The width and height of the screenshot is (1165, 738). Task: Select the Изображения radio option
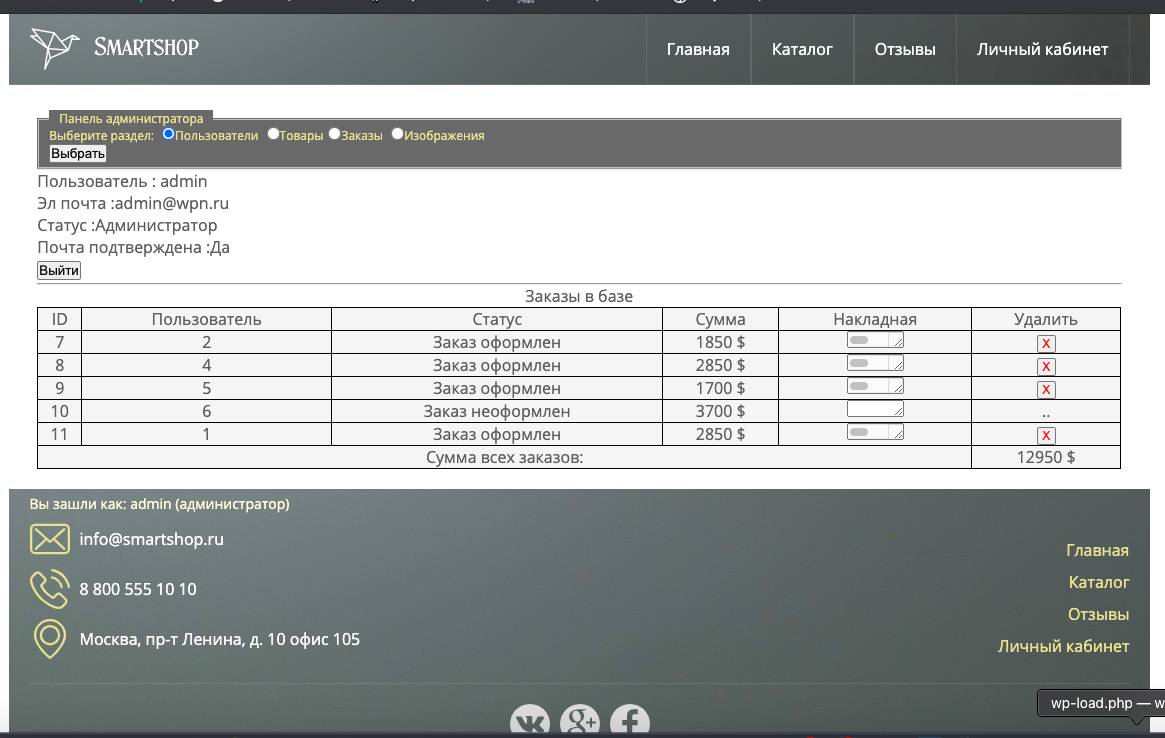pos(397,134)
